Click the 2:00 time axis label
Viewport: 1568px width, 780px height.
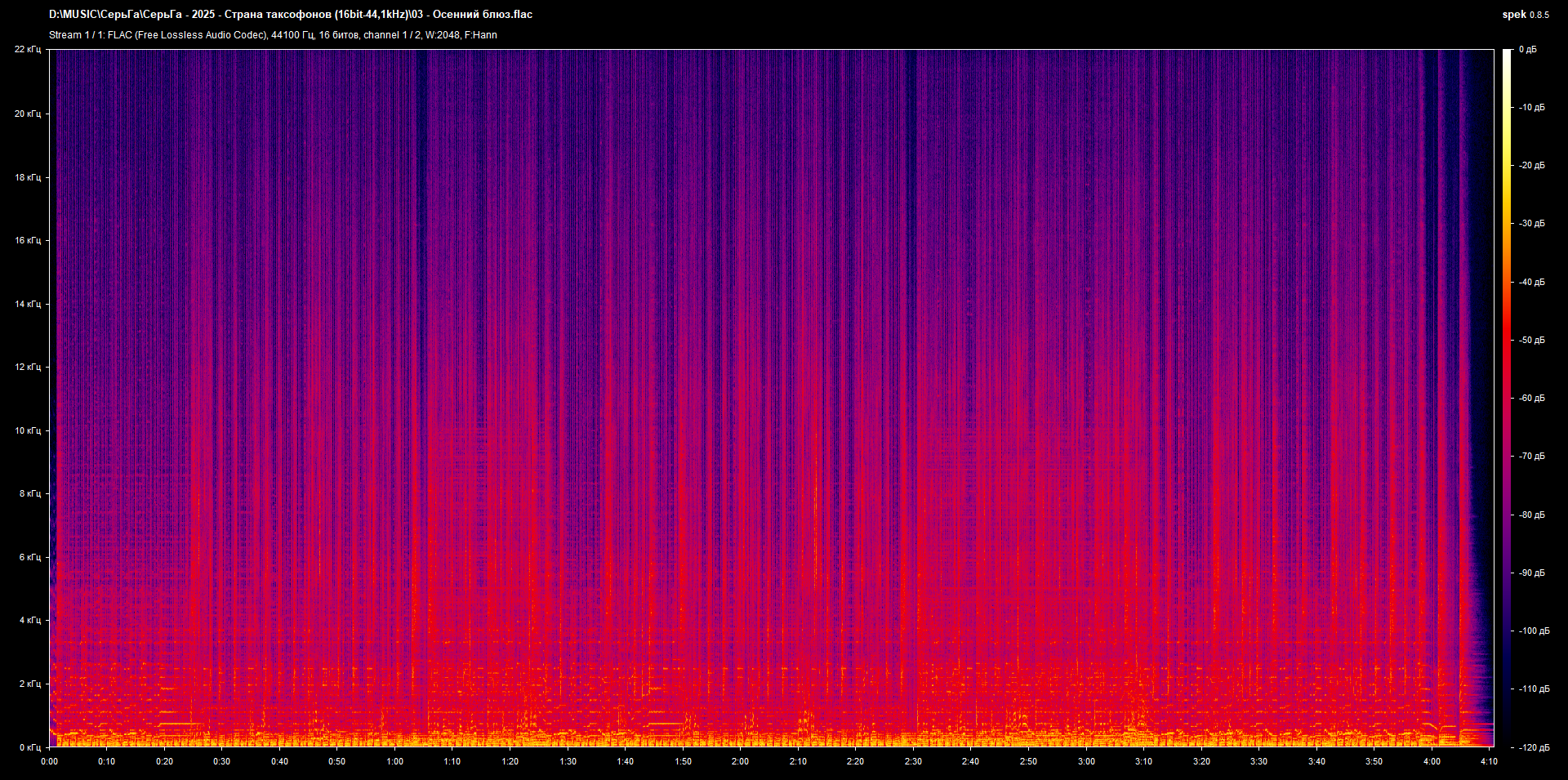click(740, 761)
